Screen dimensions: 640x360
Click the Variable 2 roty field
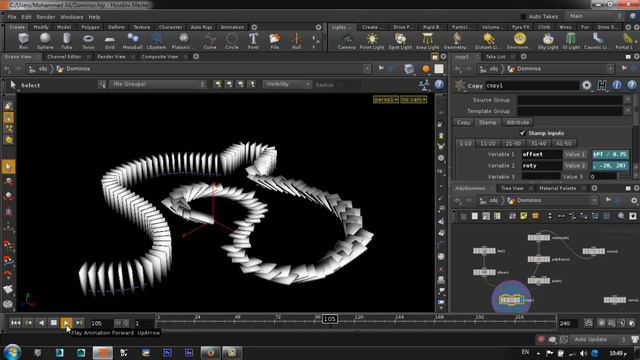[542, 166]
